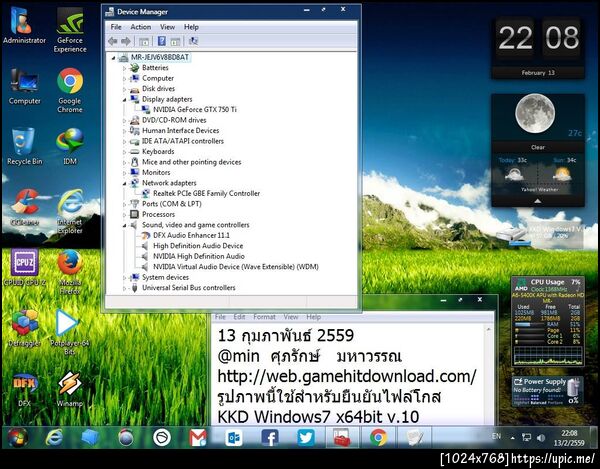Select the Computer desktop icon
Image resolution: width=600 pixels, height=469 pixels.
[x=24, y=86]
